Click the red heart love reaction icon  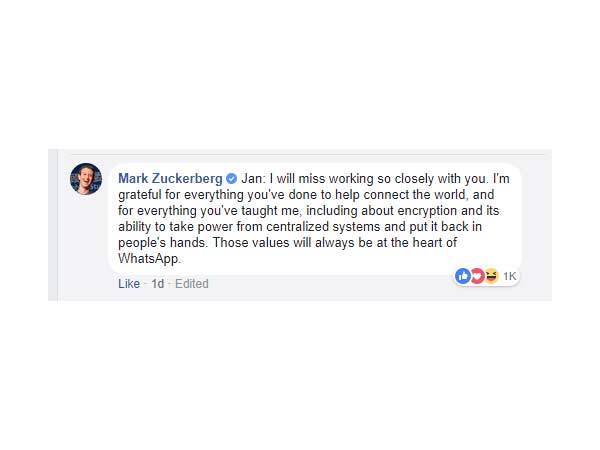(x=476, y=276)
